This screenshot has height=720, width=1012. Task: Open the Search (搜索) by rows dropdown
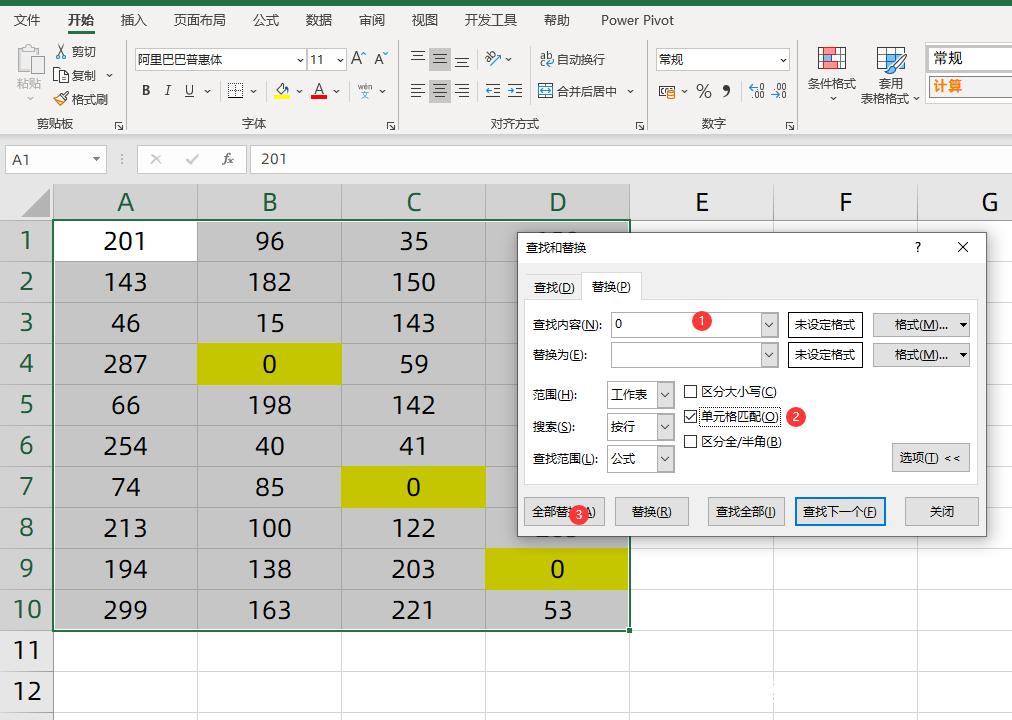point(665,426)
